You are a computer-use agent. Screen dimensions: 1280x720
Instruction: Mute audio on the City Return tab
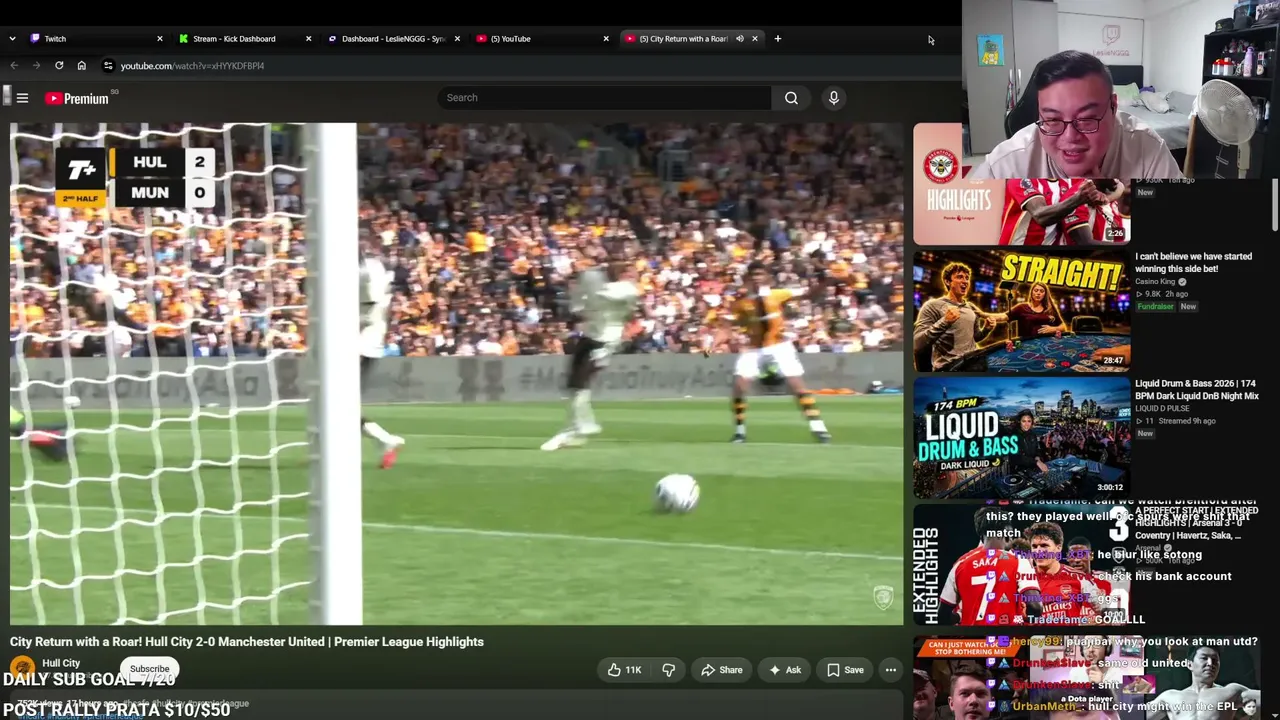click(x=740, y=39)
